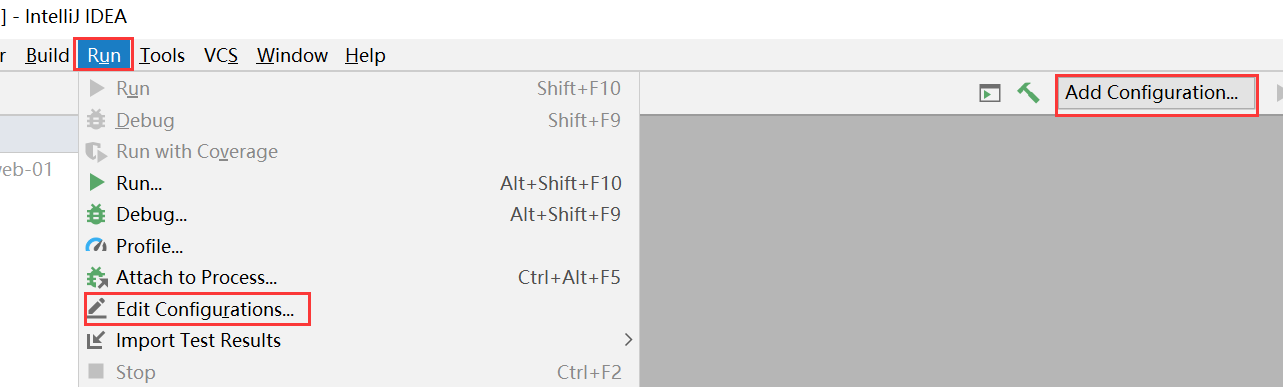The width and height of the screenshot is (1283, 387).
Task: Click the grey run arrow after Add Configuration
Action: (1278, 93)
